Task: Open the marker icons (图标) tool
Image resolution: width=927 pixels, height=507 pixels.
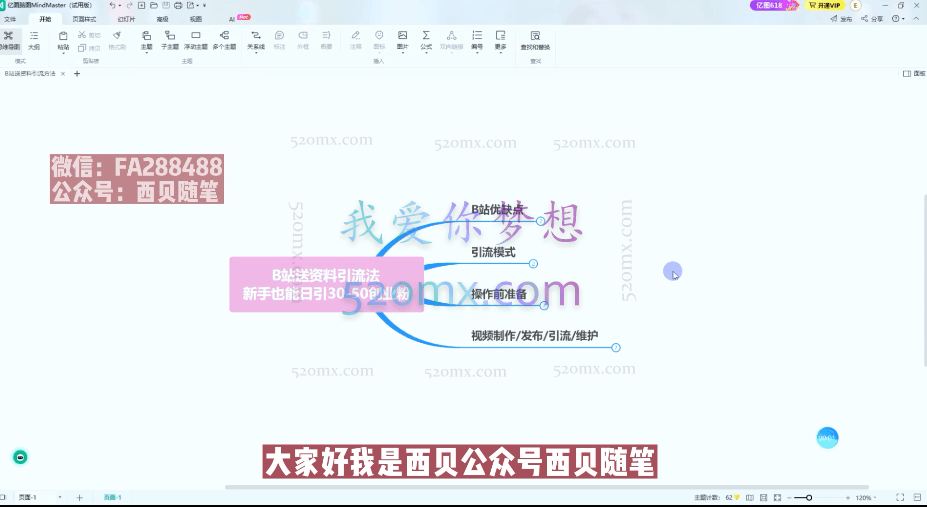Action: (x=380, y=40)
